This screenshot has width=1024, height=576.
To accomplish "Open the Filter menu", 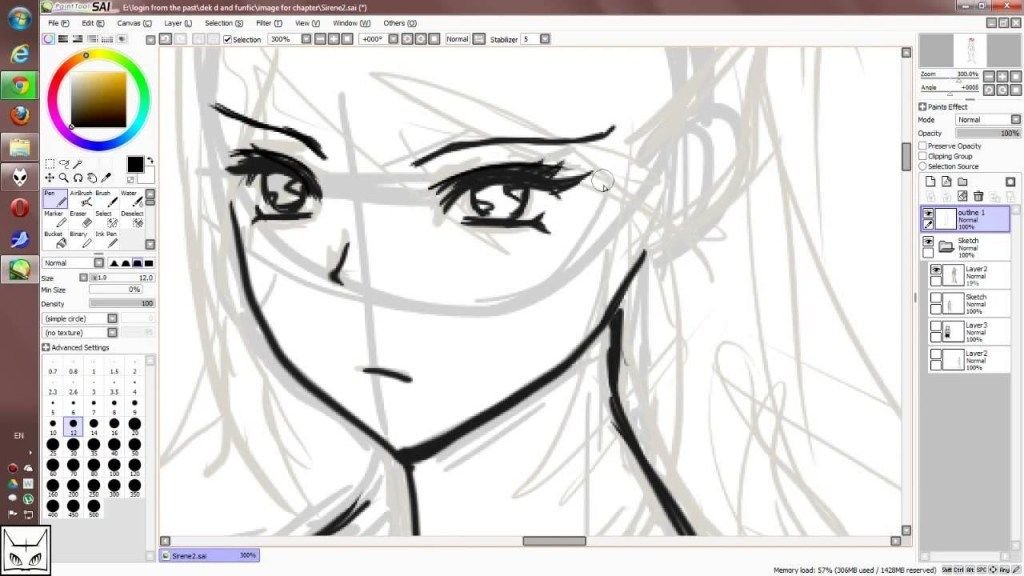I will tap(268, 23).
